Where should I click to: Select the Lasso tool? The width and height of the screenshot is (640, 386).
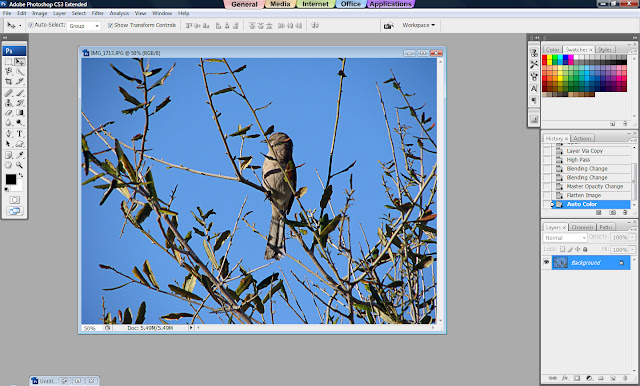click(x=9, y=72)
